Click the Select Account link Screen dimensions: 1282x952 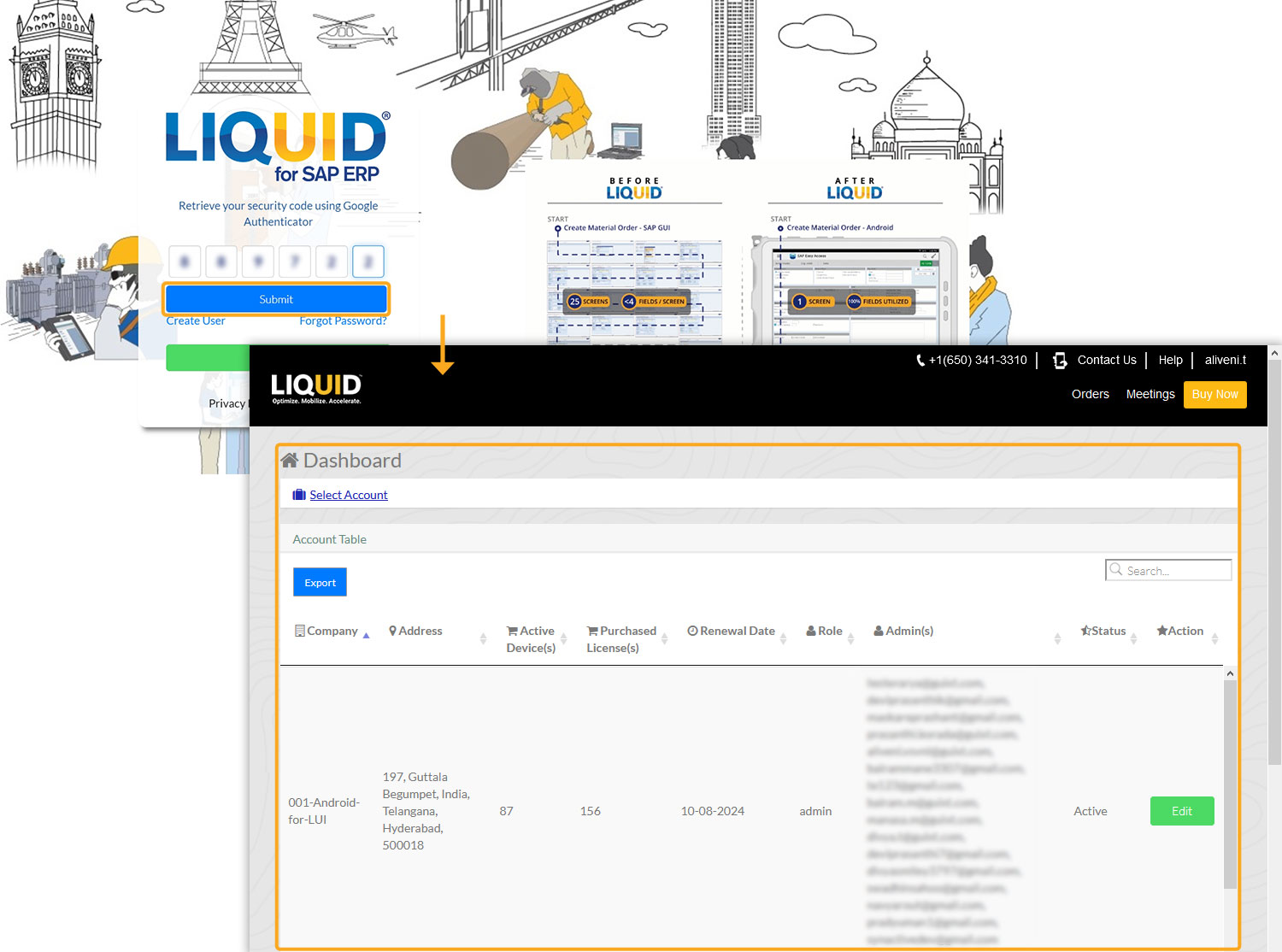pos(349,495)
